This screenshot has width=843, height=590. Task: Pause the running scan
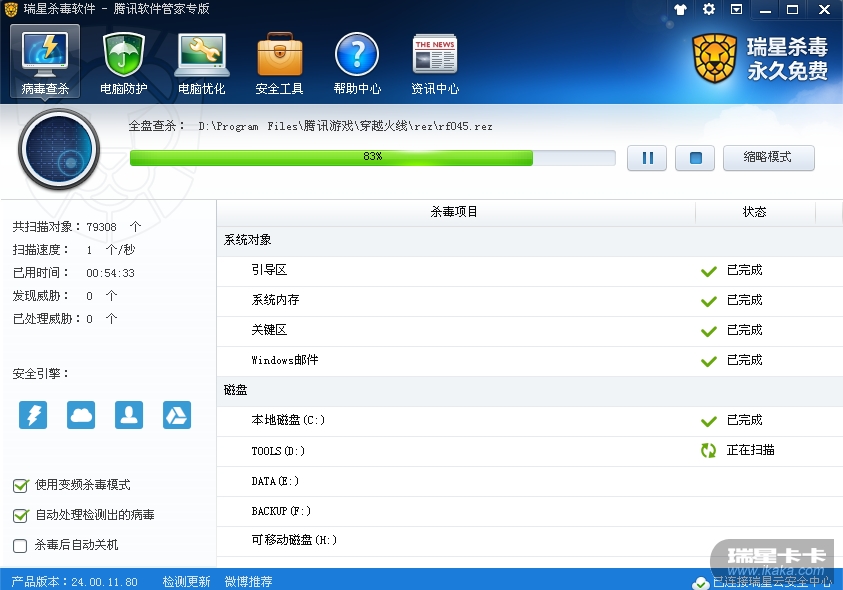(647, 158)
